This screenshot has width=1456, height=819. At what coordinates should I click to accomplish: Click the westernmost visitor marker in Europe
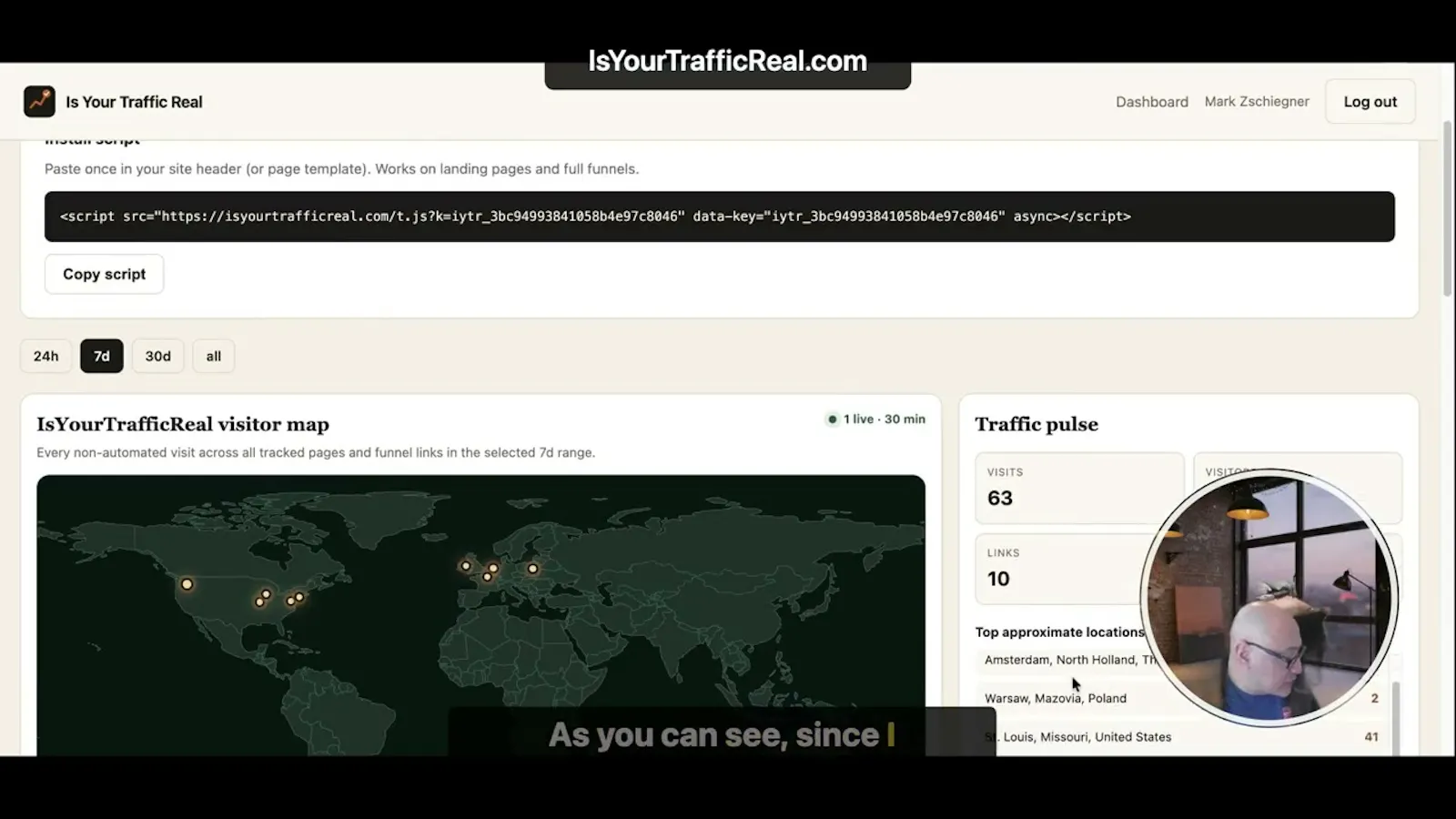coord(466,566)
